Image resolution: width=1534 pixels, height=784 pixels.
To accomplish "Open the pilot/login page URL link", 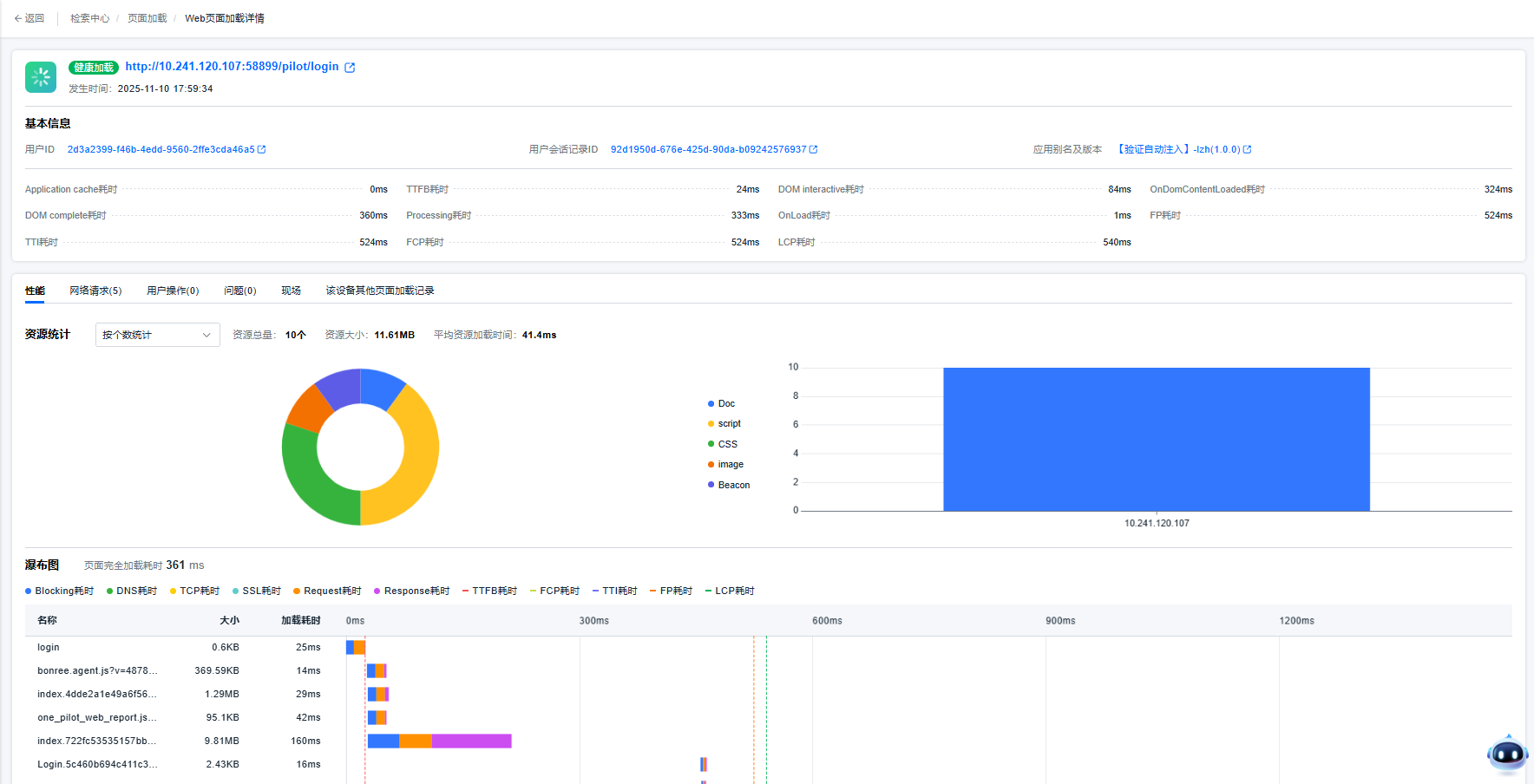I will coord(232,67).
